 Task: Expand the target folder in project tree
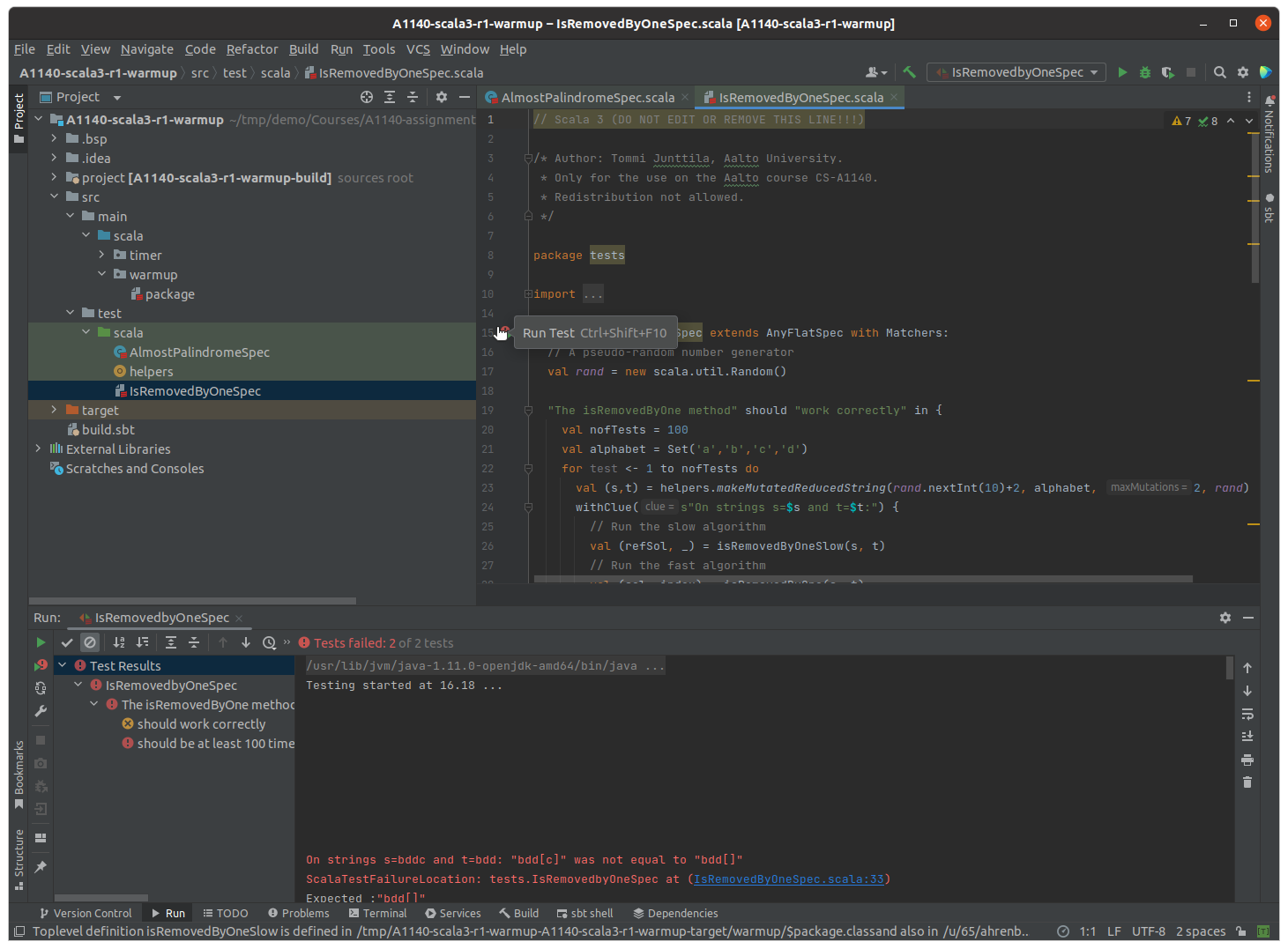(54, 410)
